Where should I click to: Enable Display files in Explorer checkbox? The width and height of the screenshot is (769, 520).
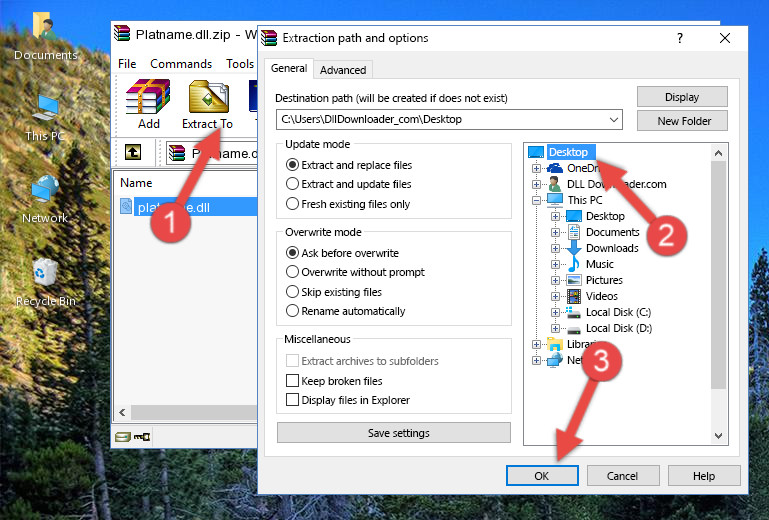click(x=292, y=400)
